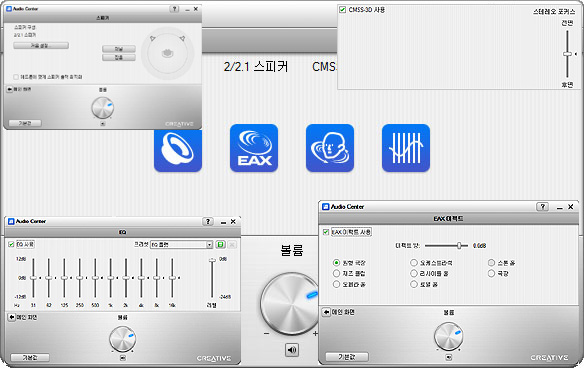Click the '2/2.1 스피커' text in main window
This screenshot has width=584, height=368.
click(x=256, y=67)
